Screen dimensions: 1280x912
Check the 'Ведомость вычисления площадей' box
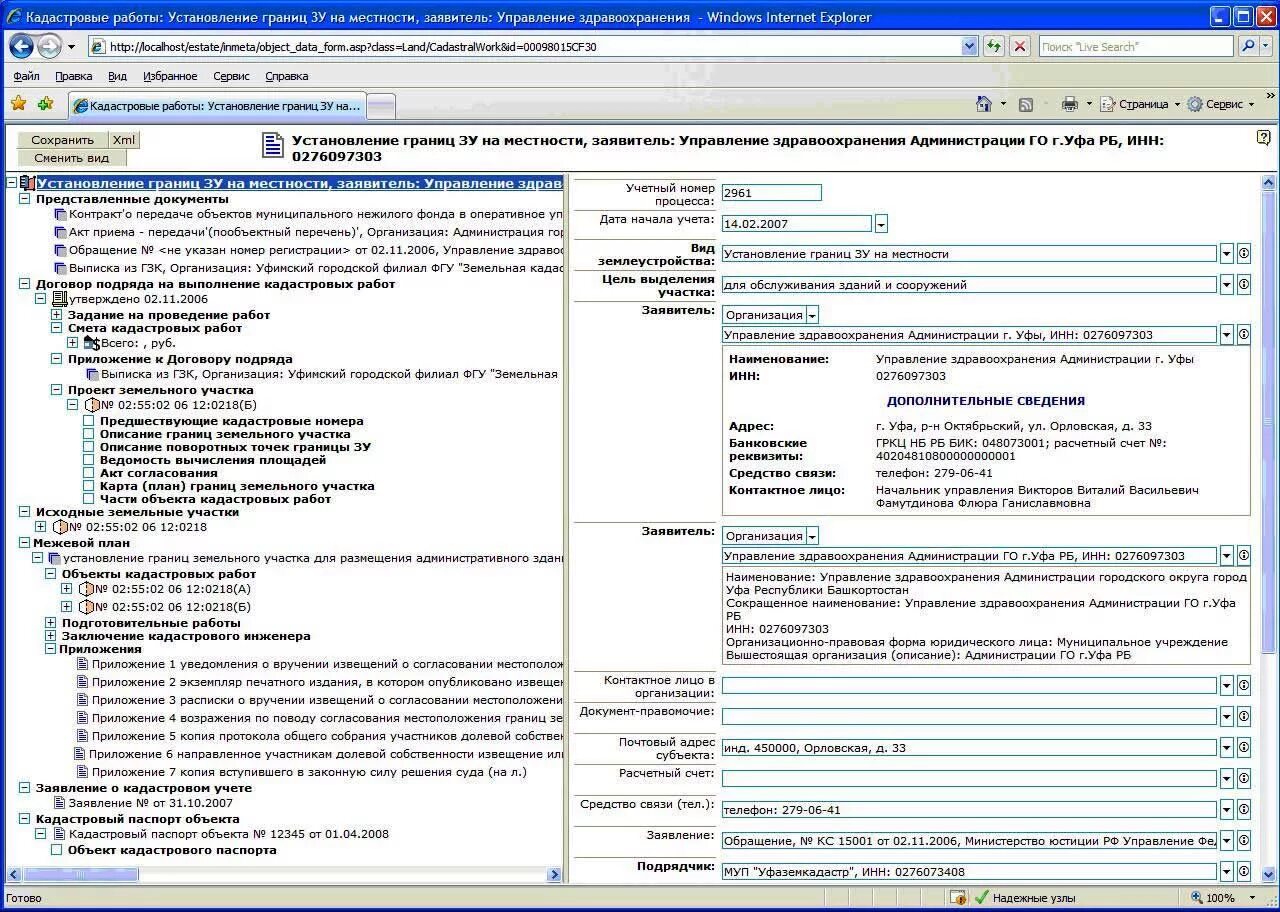click(x=89, y=460)
